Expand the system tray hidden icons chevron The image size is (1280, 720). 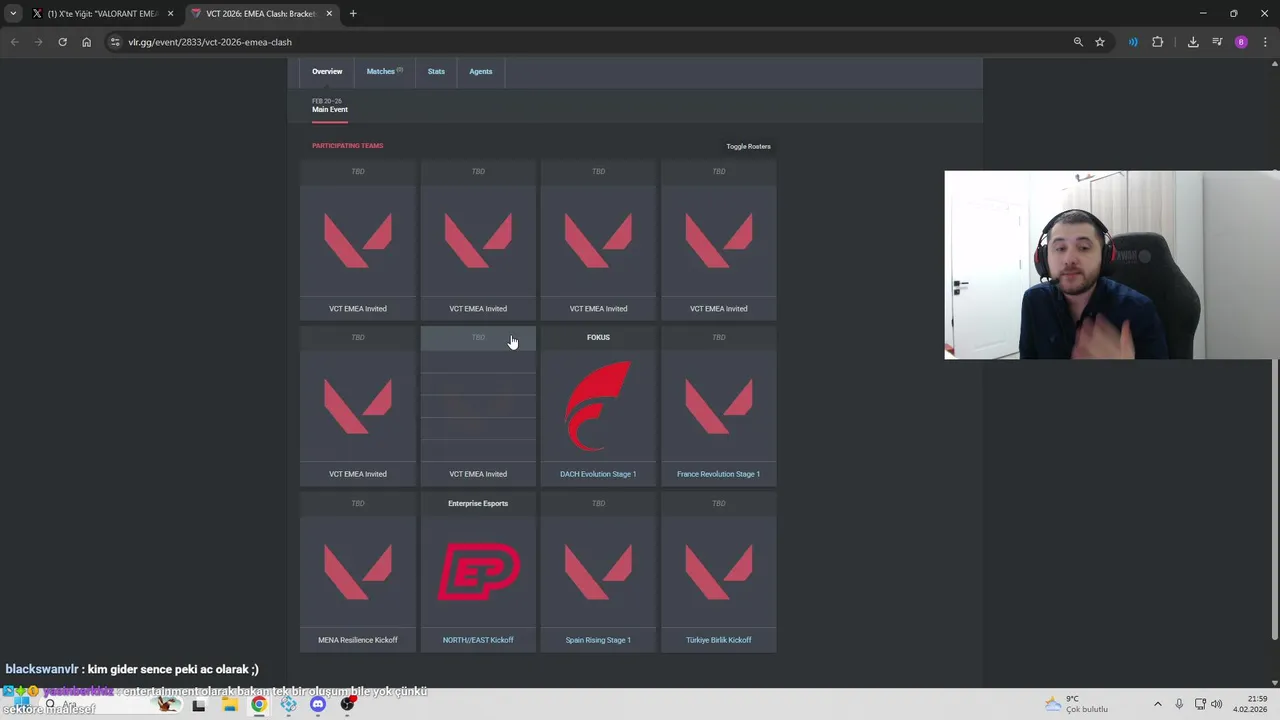(1158, 704)
